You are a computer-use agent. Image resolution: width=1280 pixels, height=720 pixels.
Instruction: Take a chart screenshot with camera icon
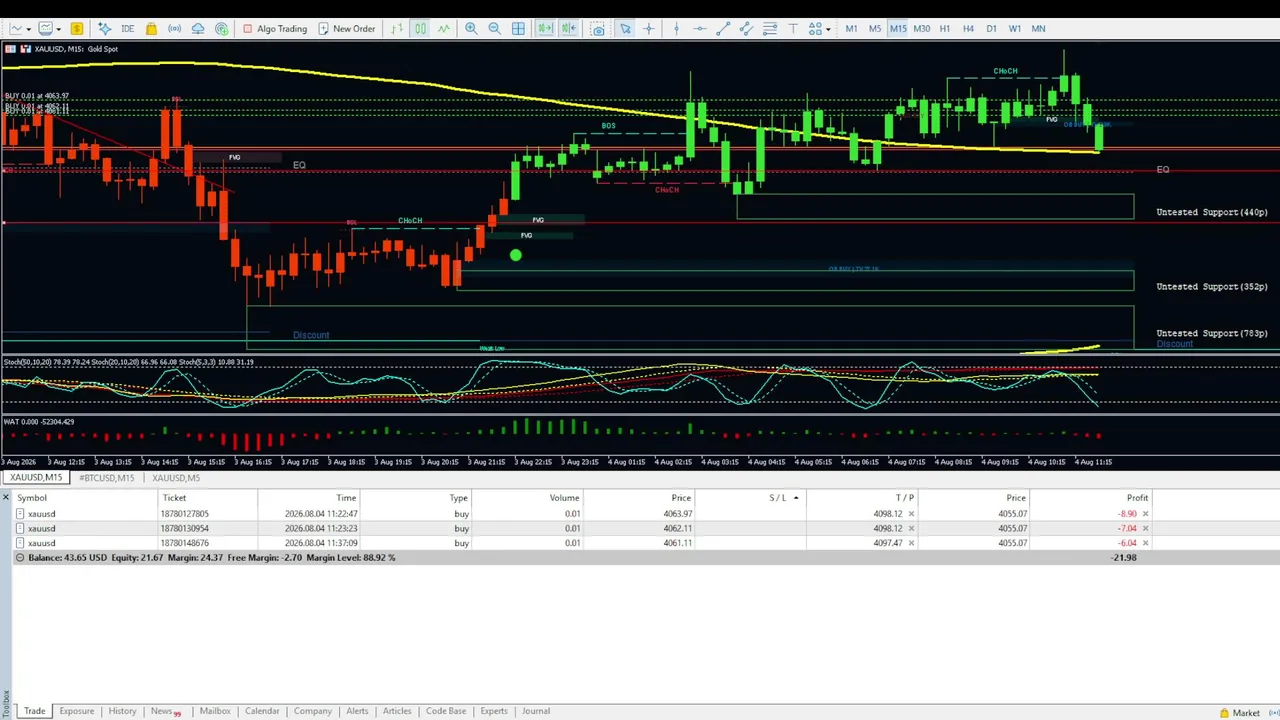[598, 28]
